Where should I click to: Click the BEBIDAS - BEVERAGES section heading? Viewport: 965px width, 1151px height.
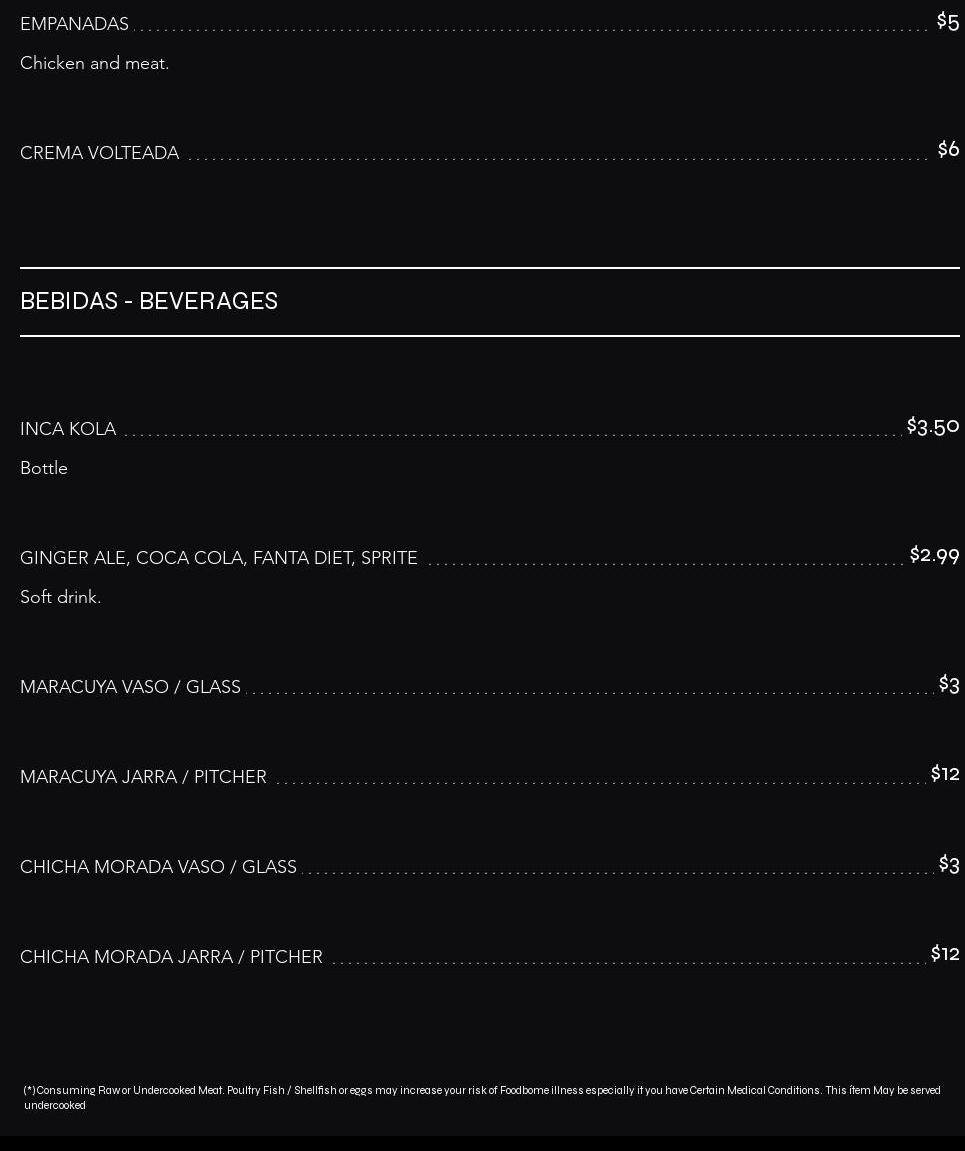click(149, 301)
